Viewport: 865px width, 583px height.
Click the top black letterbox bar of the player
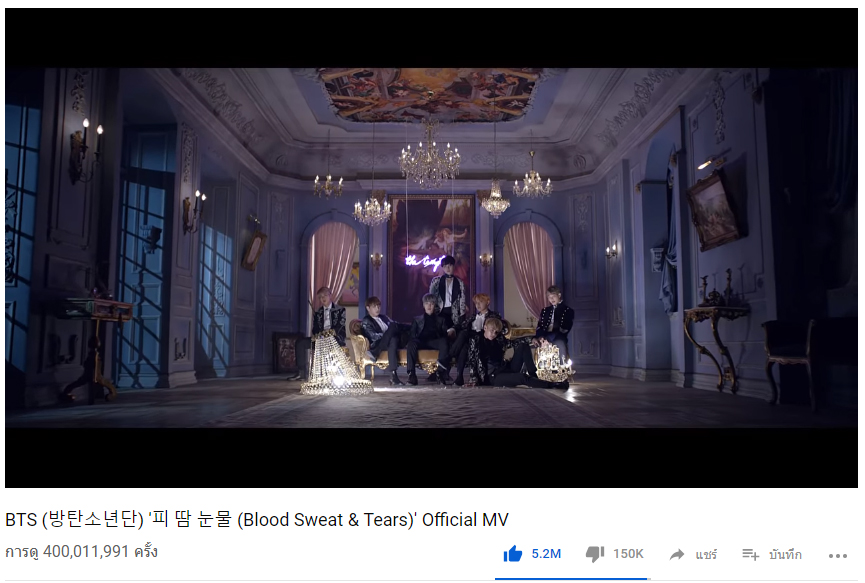pos(431,38)
